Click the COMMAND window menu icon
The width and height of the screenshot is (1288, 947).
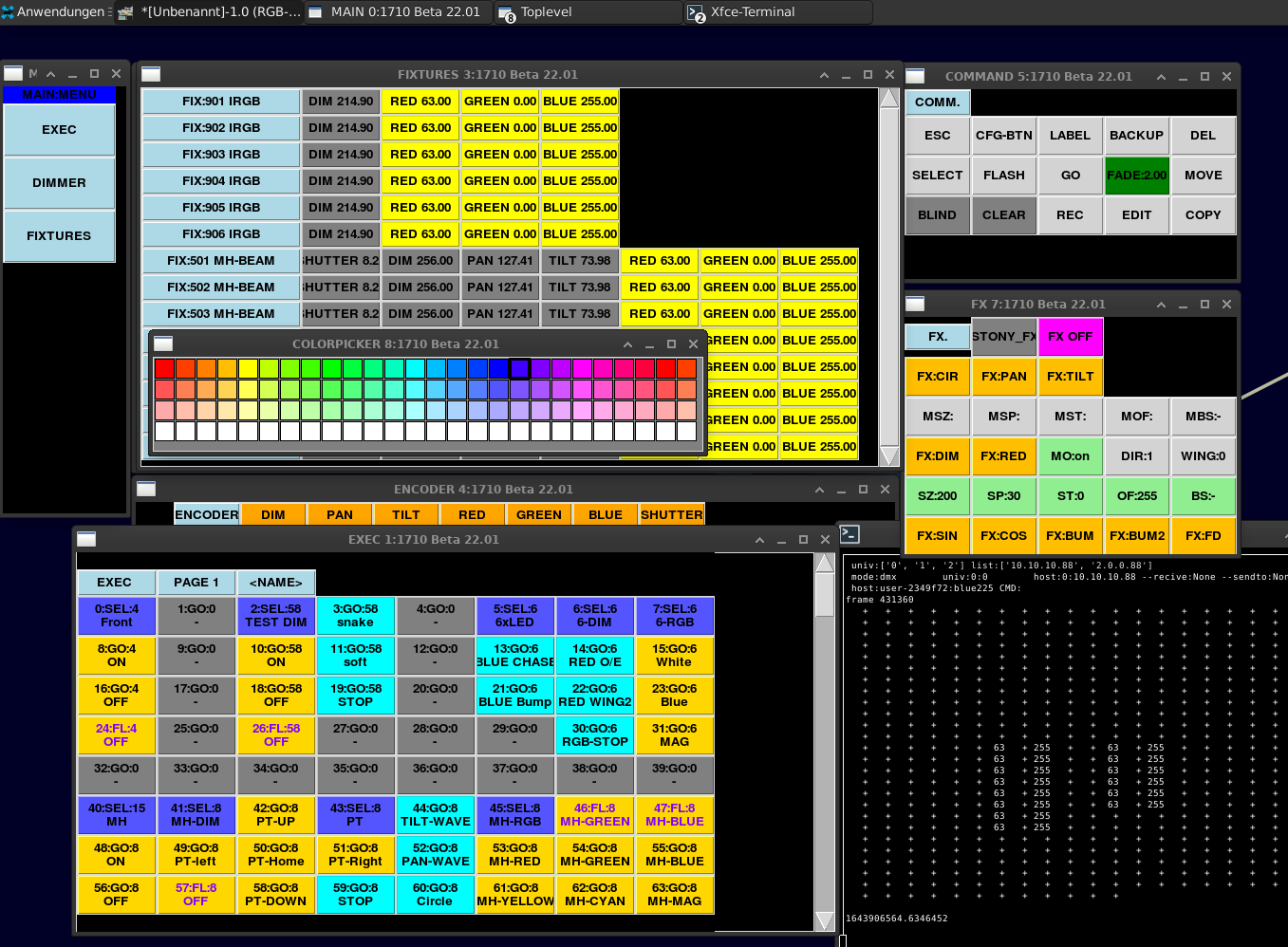point(915,76)
